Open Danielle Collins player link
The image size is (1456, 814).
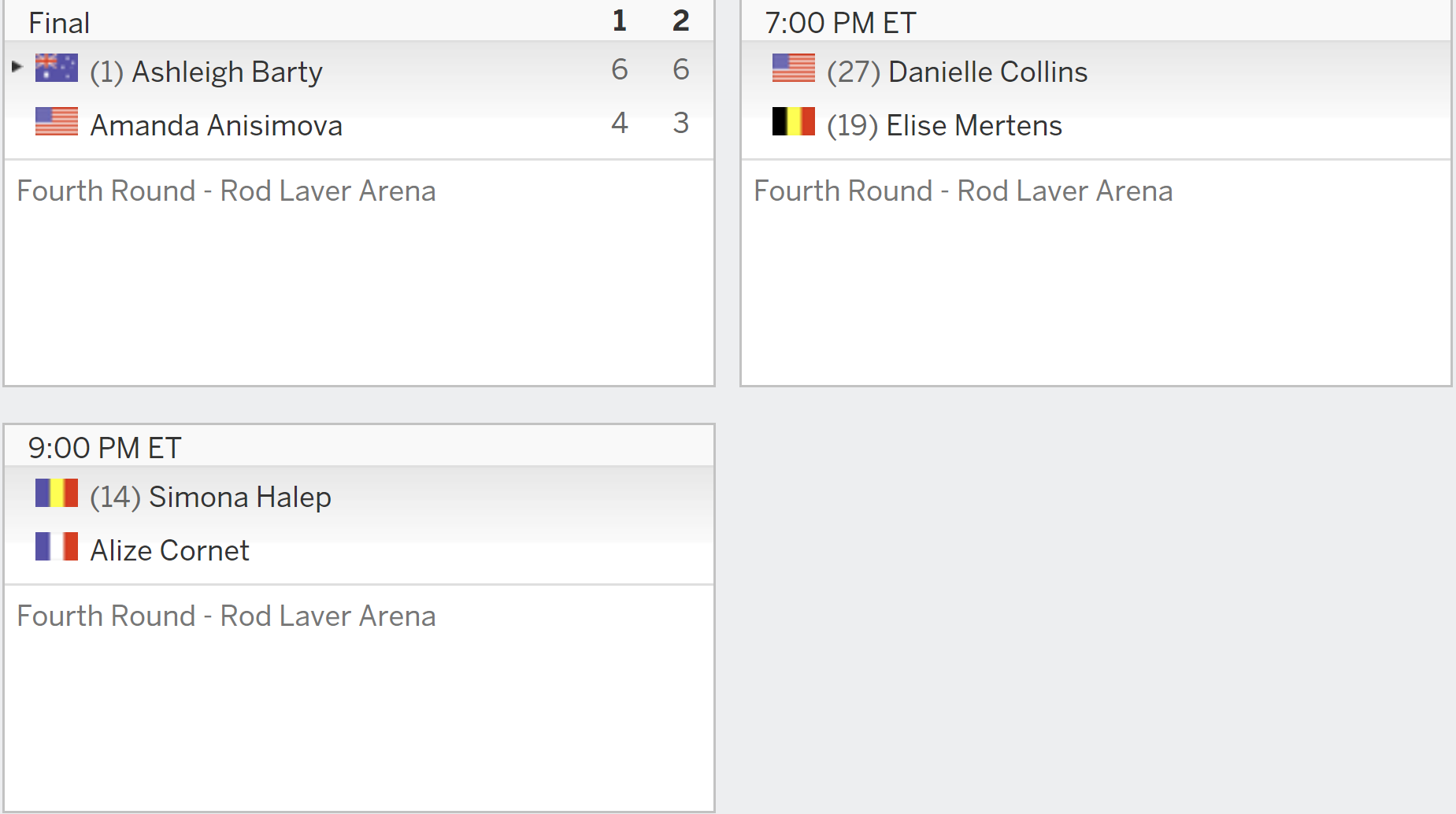(988, 72)
